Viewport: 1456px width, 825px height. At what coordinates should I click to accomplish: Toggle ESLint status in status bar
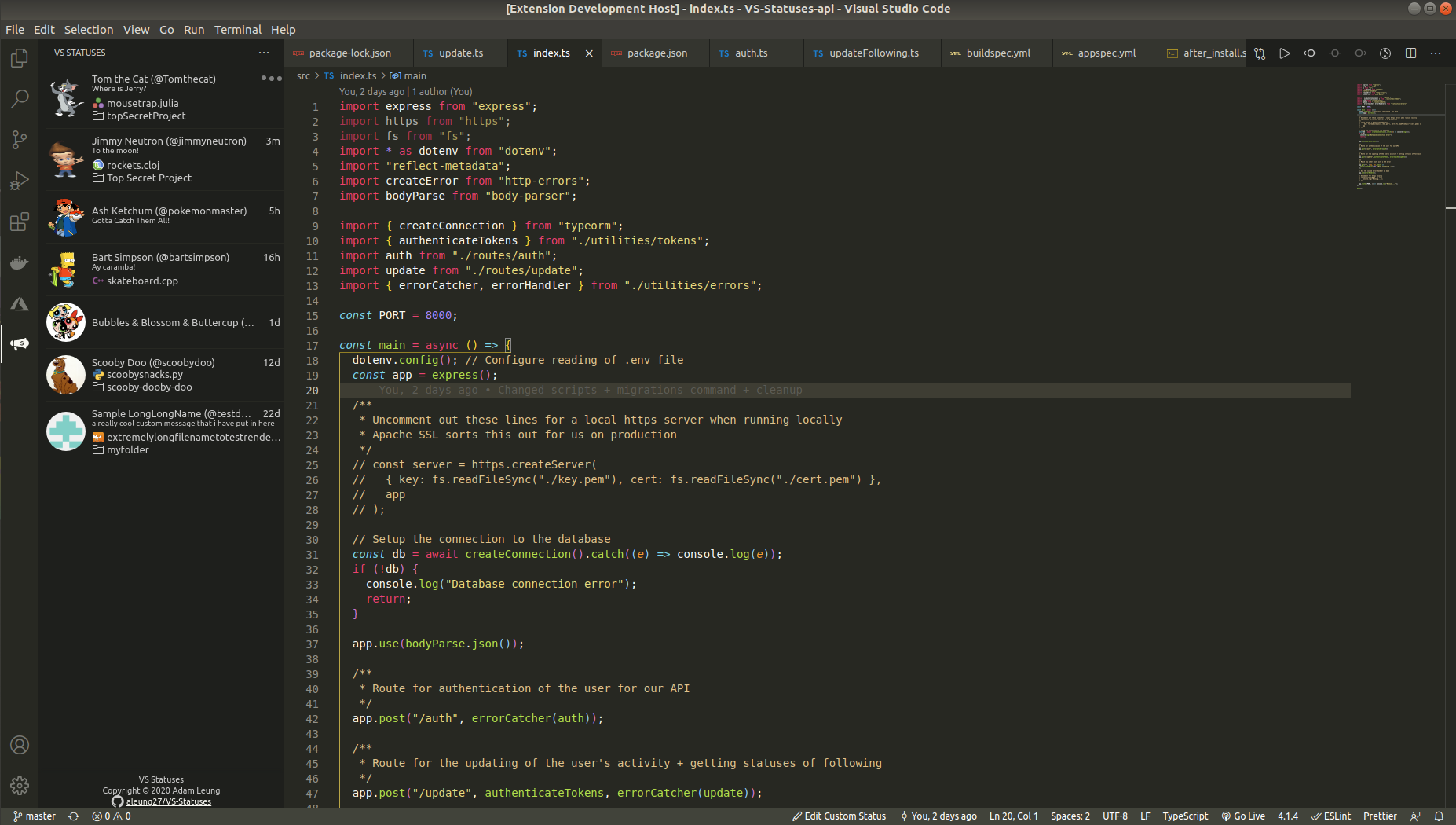(1331, 816)
